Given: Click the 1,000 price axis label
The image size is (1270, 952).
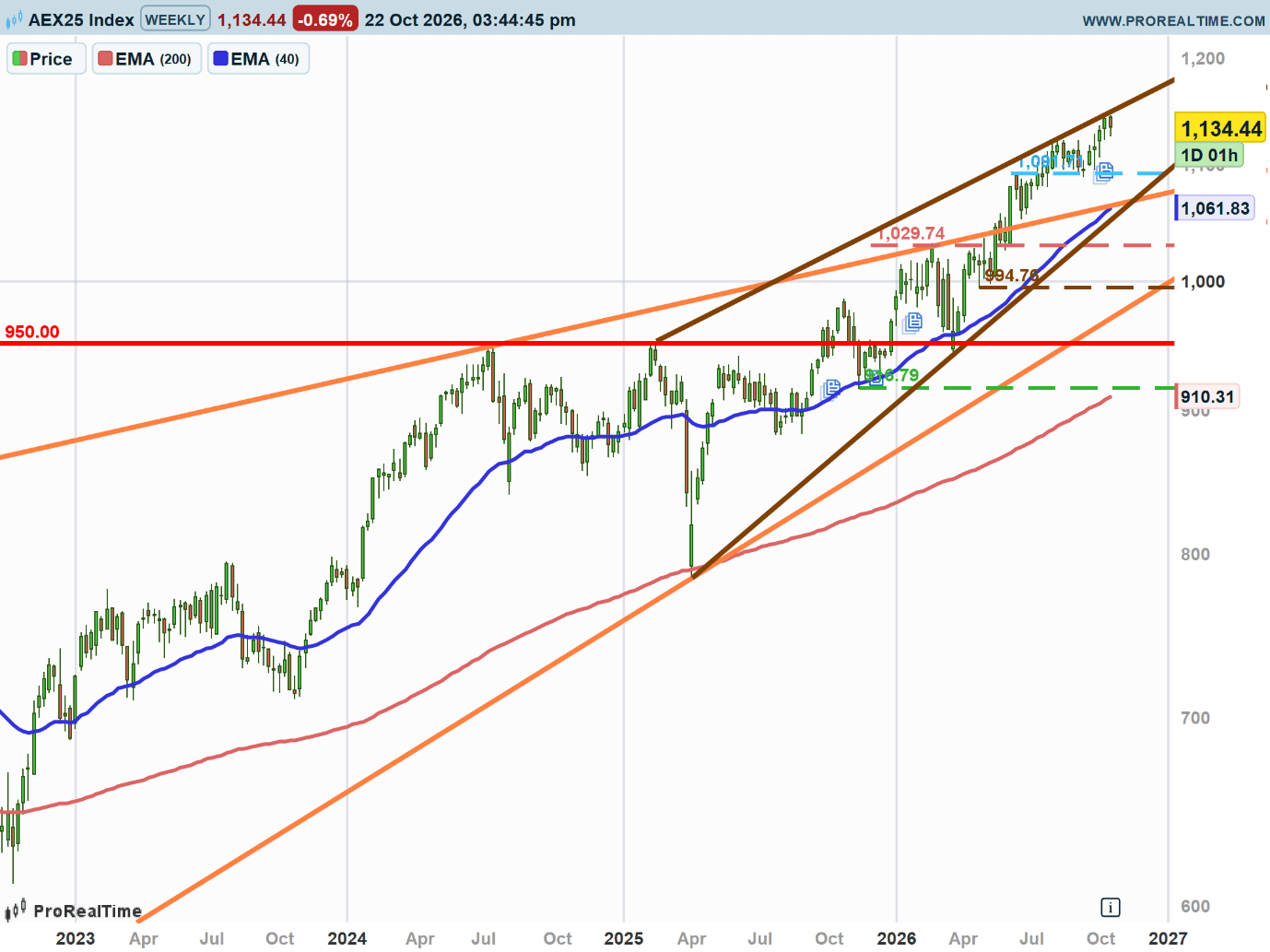Looking at the screenshot, I should tap(1203, 282).
